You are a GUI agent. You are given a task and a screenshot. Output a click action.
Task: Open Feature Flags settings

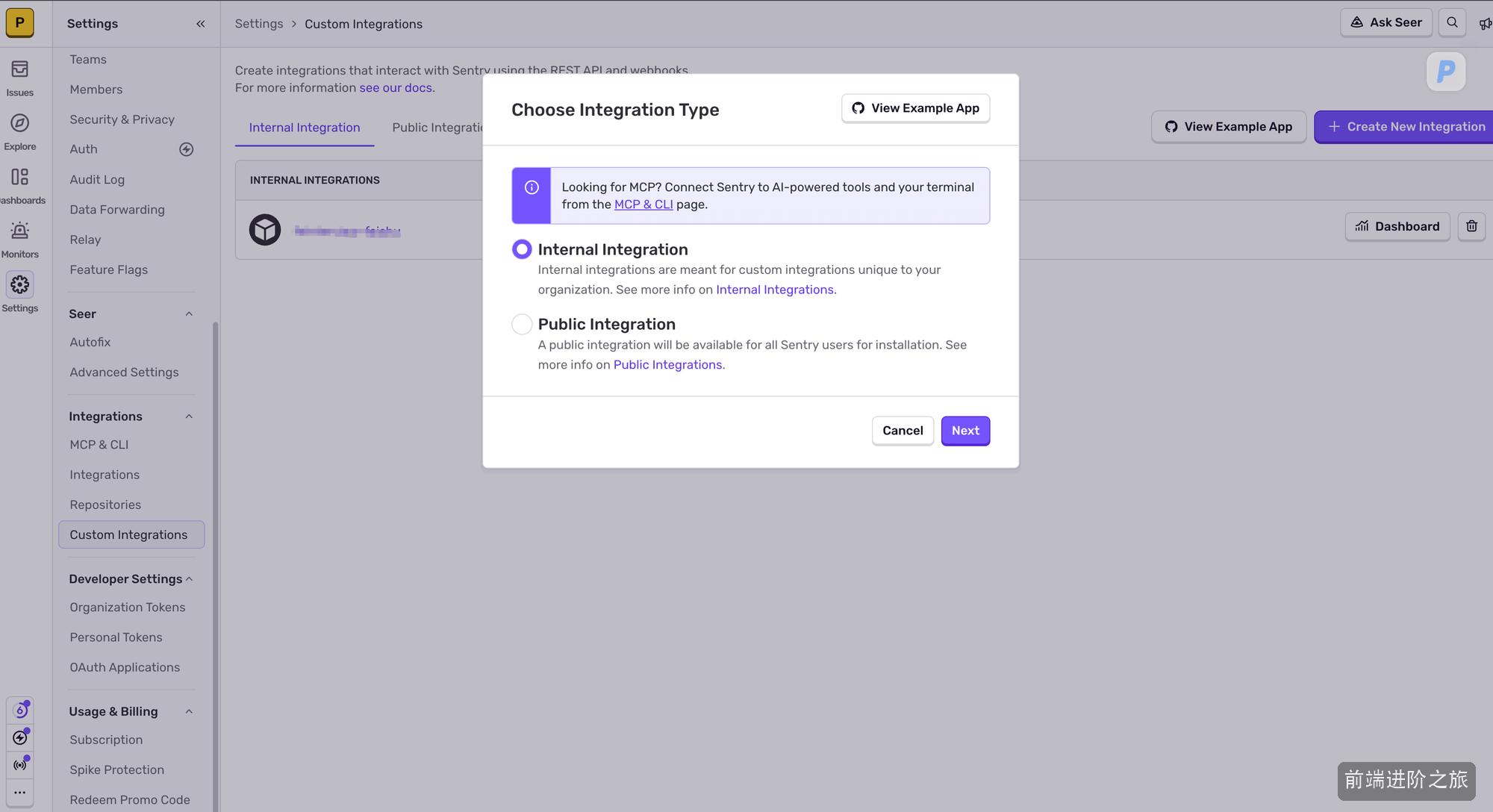[x=109, y=269]
